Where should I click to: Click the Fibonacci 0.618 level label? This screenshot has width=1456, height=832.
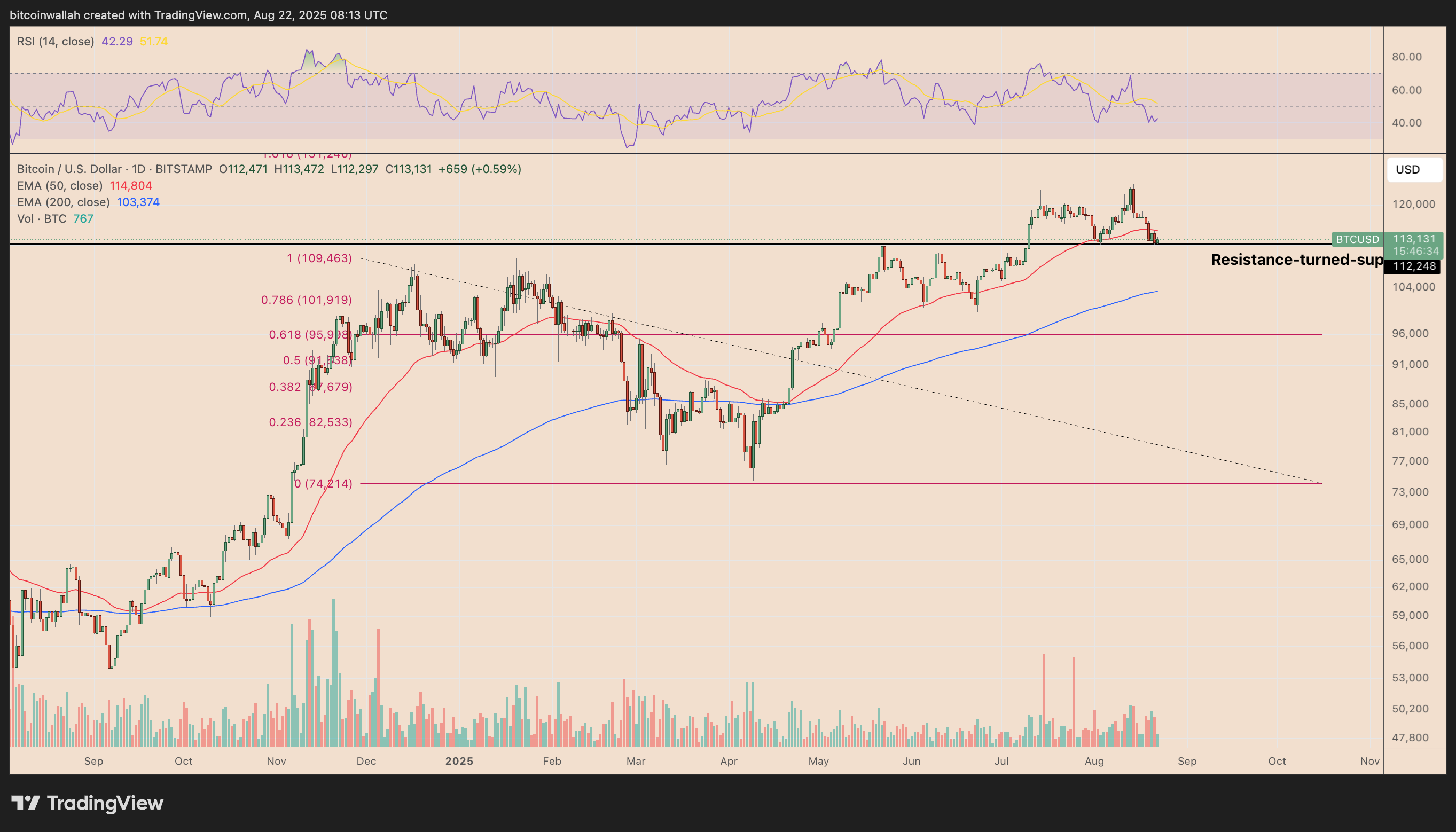click(x=310, y=334)
